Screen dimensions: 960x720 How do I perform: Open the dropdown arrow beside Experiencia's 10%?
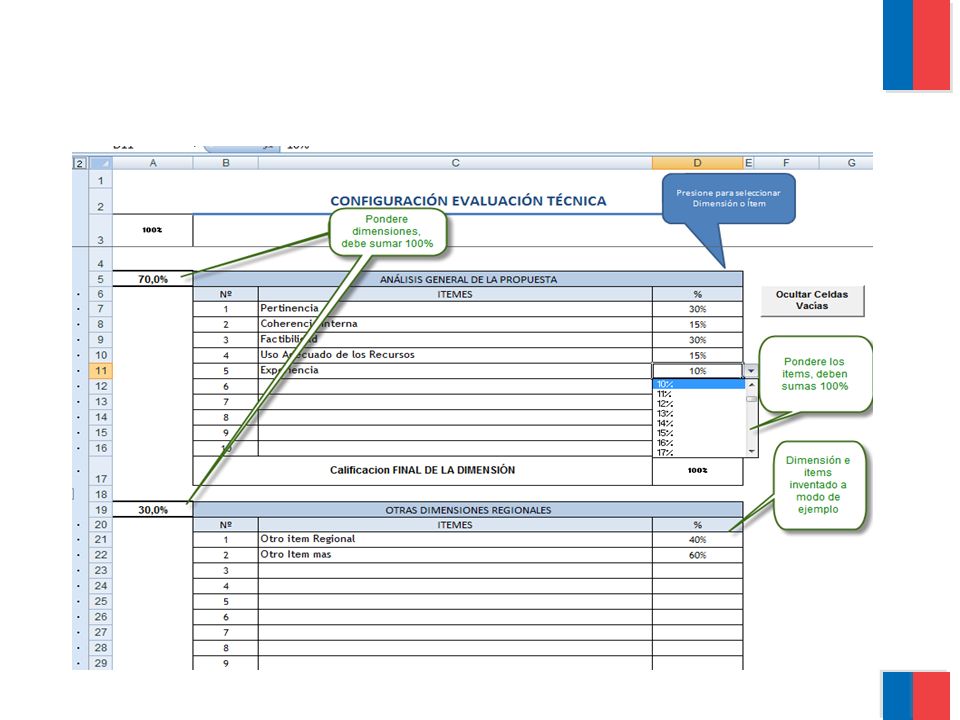pyautogui.click(x=751, y=370)
